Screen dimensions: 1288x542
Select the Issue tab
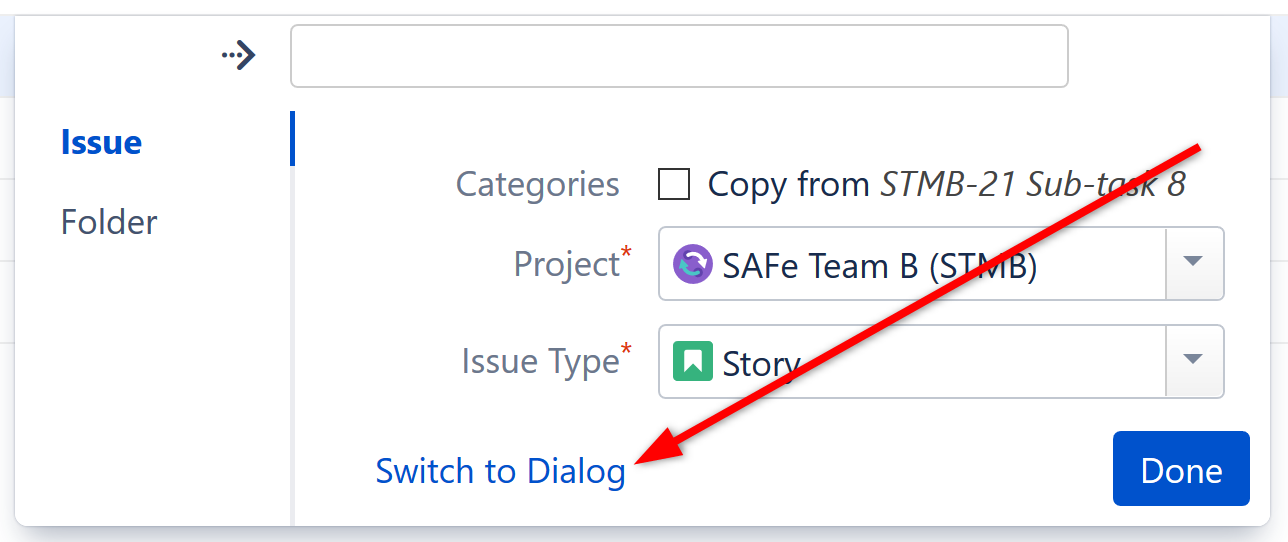(x=101, y=142)
